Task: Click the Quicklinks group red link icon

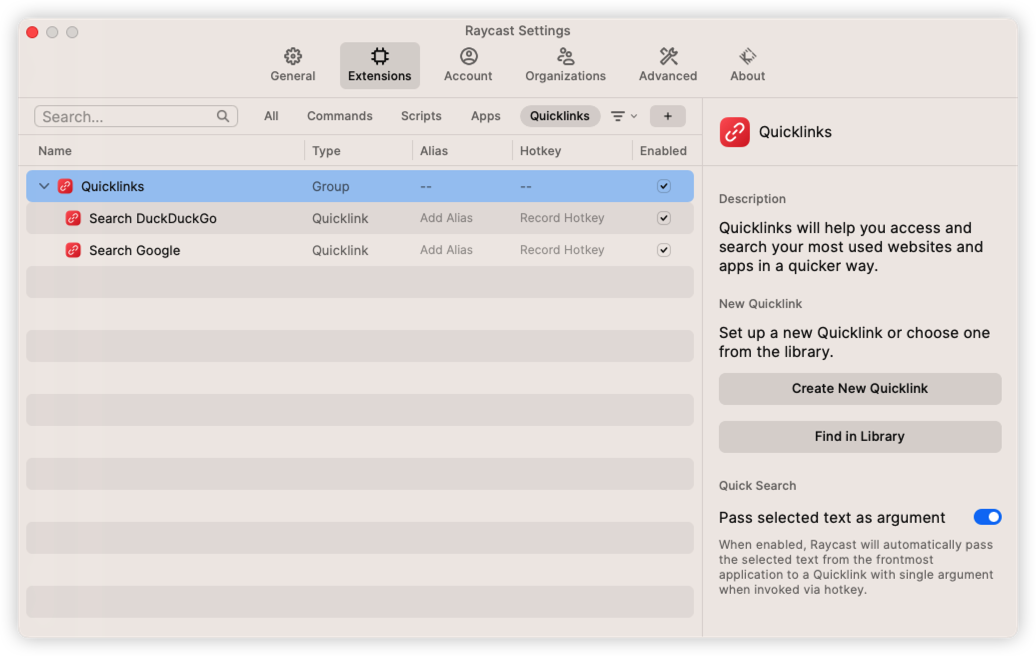Action: 65,186
